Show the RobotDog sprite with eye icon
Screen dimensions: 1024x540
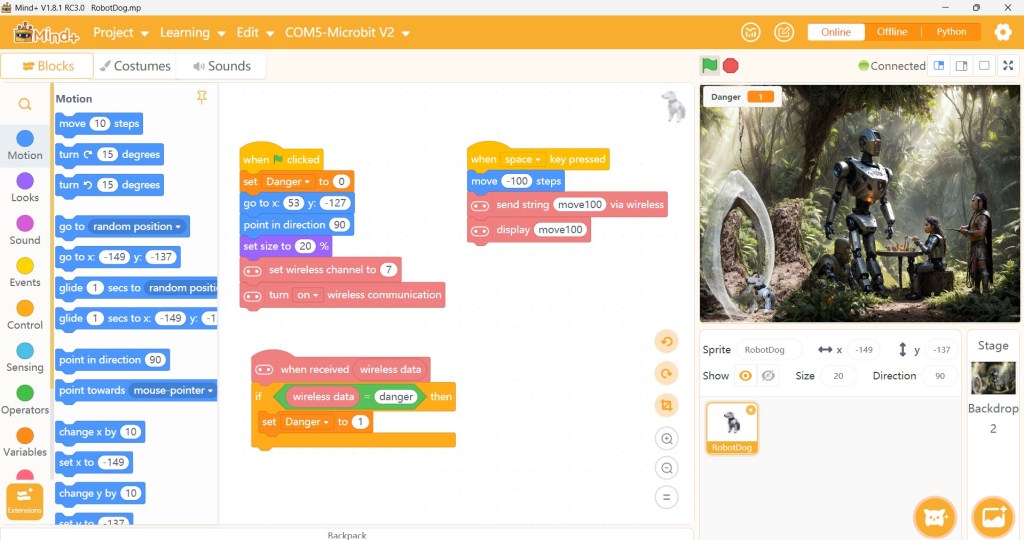(745, 376)
